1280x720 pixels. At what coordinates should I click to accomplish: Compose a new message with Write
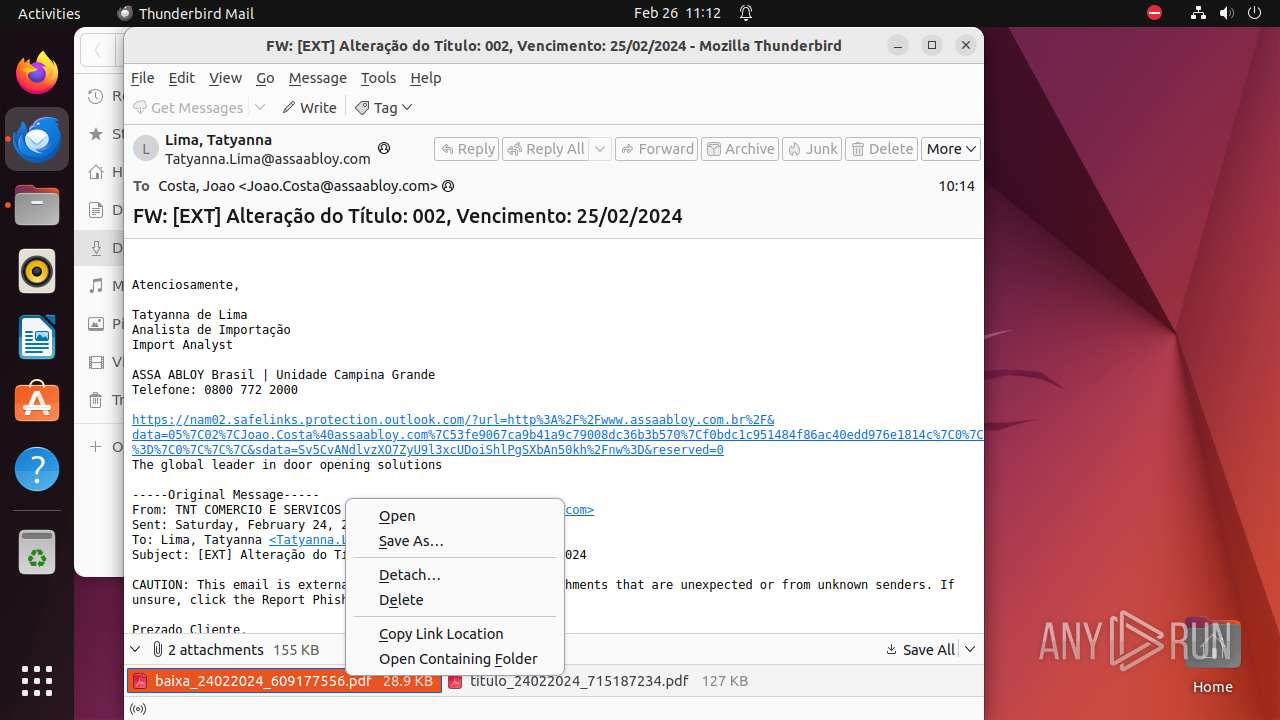(309, 107)
